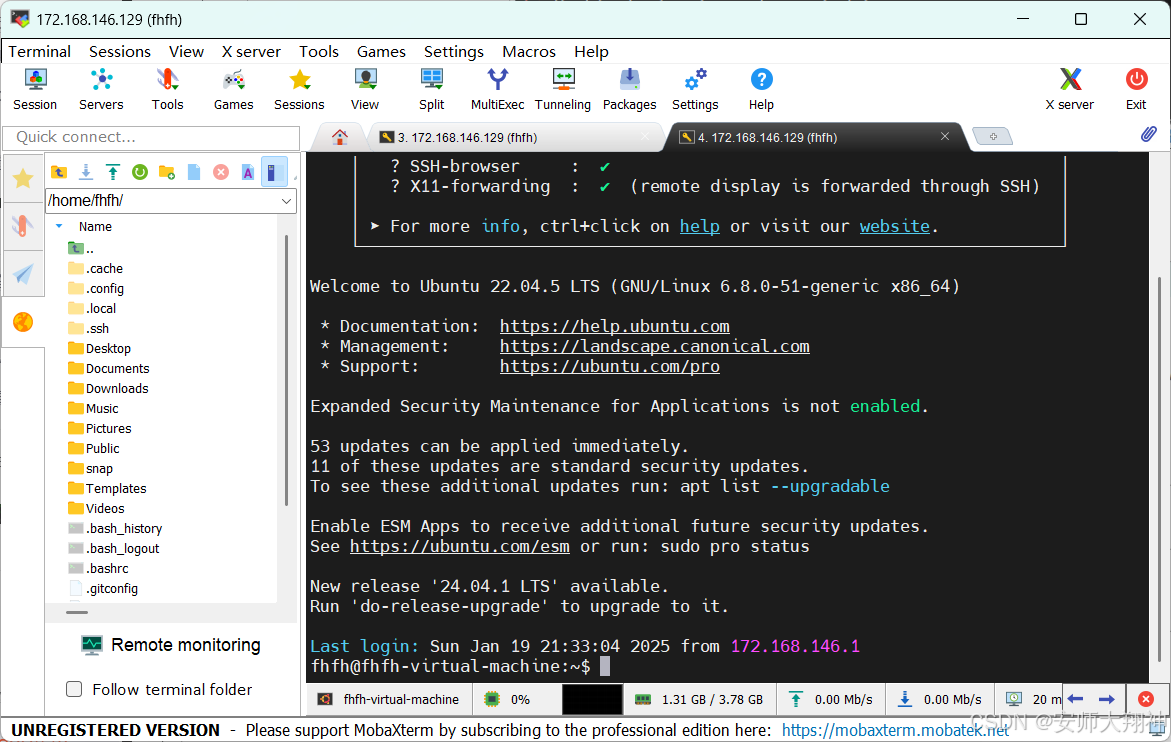Enable Follow terminal folder
Image resolution: width=1171 pixels, height=742 pixels.
click(x=74, y=689)
